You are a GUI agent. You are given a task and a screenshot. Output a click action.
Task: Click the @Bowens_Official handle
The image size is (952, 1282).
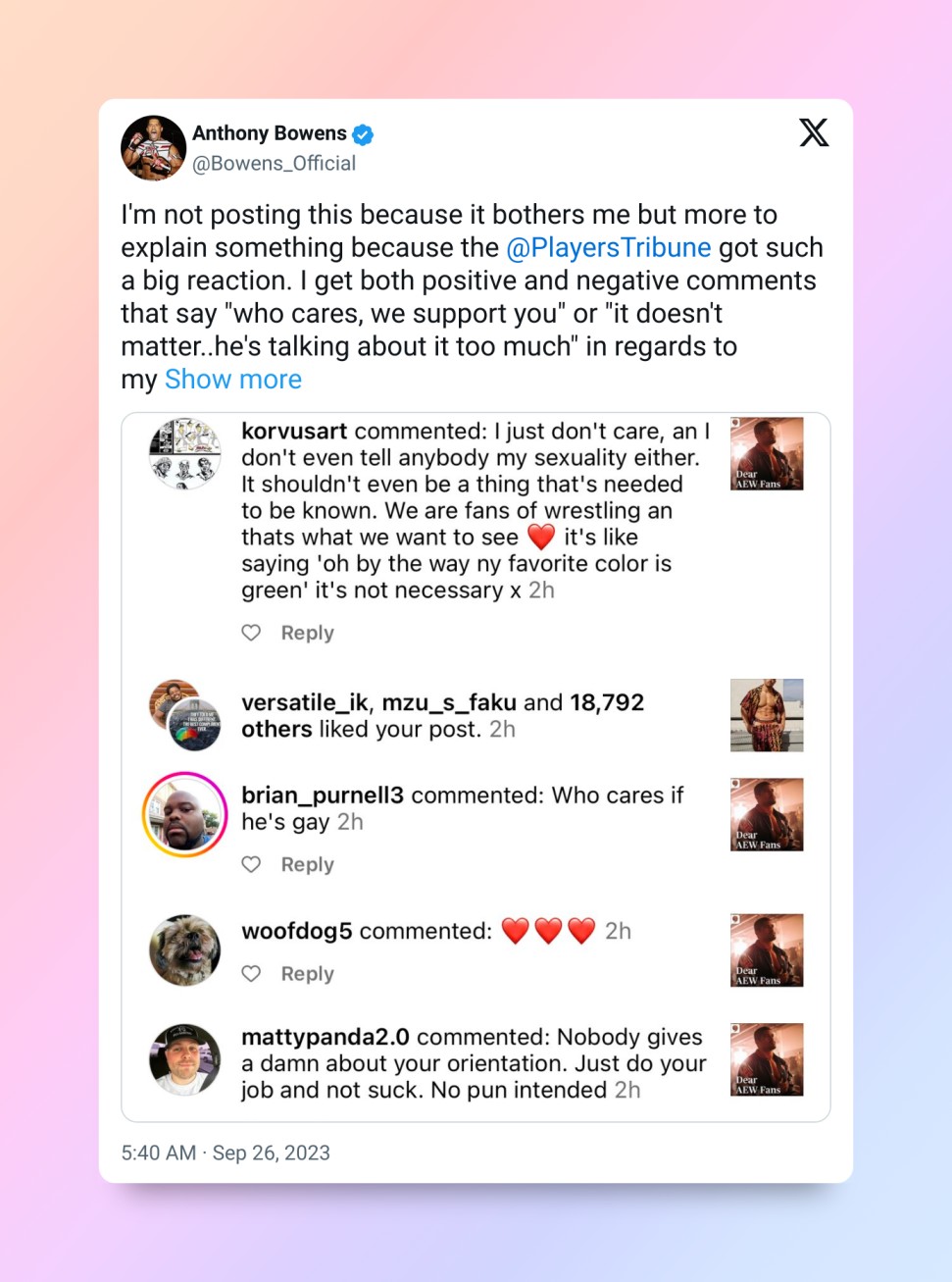[274, 164]
